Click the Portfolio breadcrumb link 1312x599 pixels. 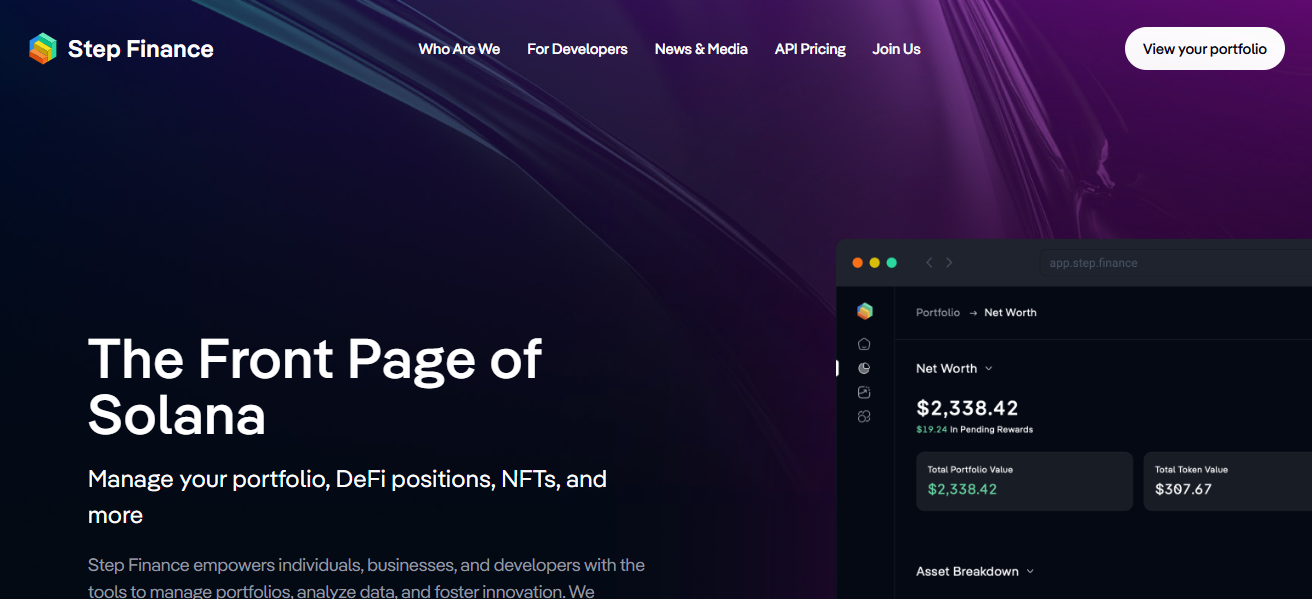(x=938, y=313)
